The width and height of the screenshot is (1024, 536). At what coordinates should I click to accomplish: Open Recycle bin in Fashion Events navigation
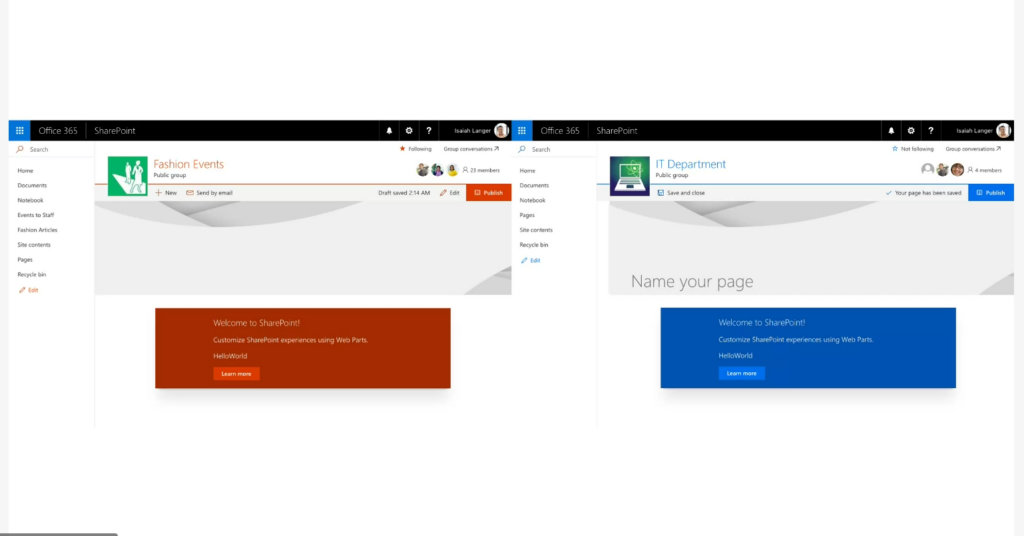31,275
